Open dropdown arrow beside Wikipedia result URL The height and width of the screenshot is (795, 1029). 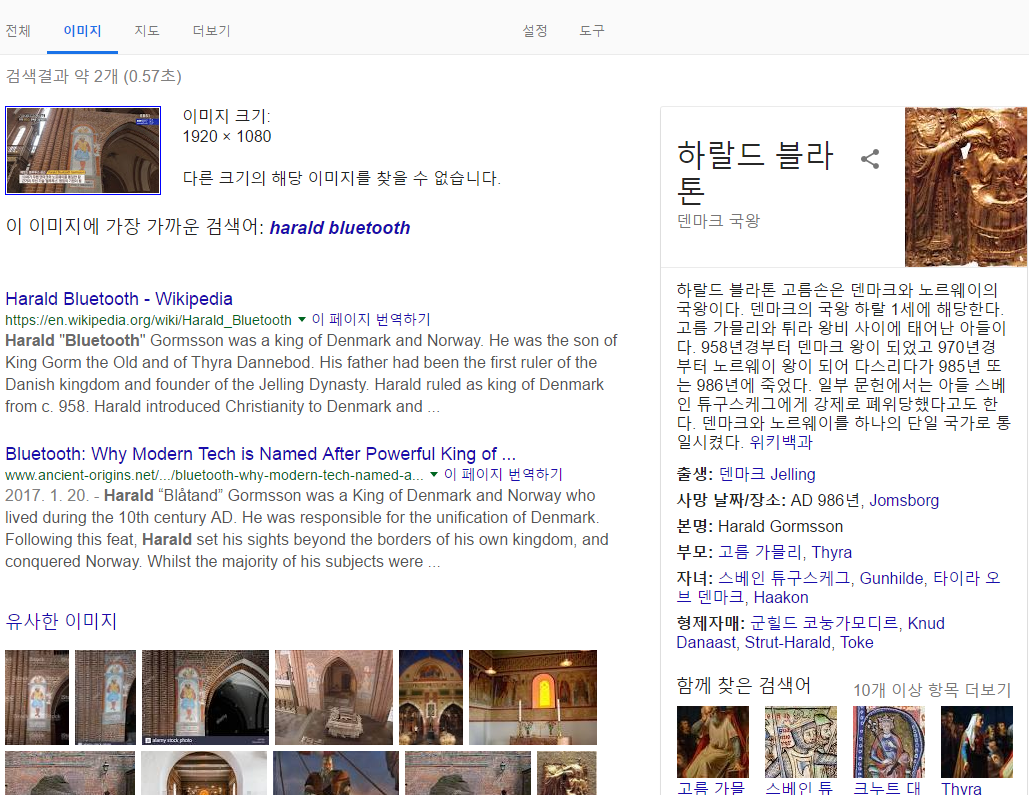coord(301,320)
